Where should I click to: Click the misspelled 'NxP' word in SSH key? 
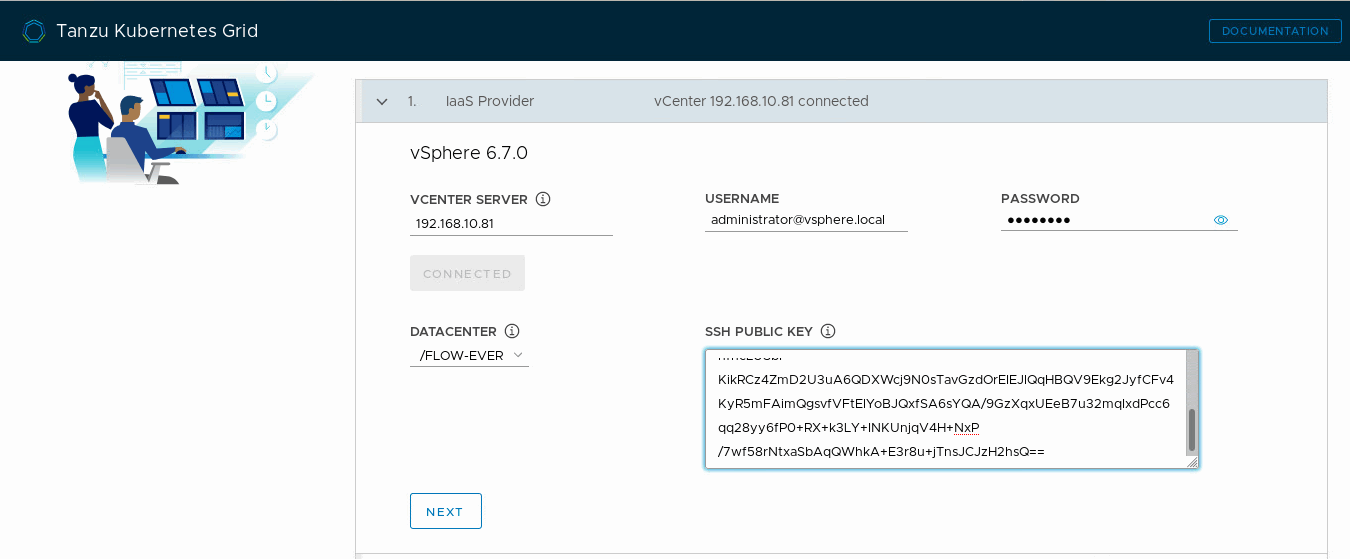966,428
